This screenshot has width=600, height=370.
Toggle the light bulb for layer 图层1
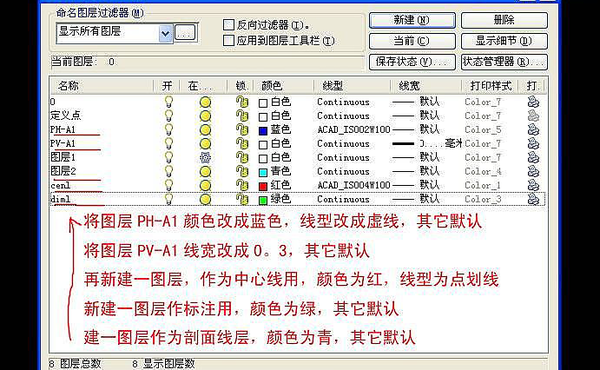tap(168, 158)
